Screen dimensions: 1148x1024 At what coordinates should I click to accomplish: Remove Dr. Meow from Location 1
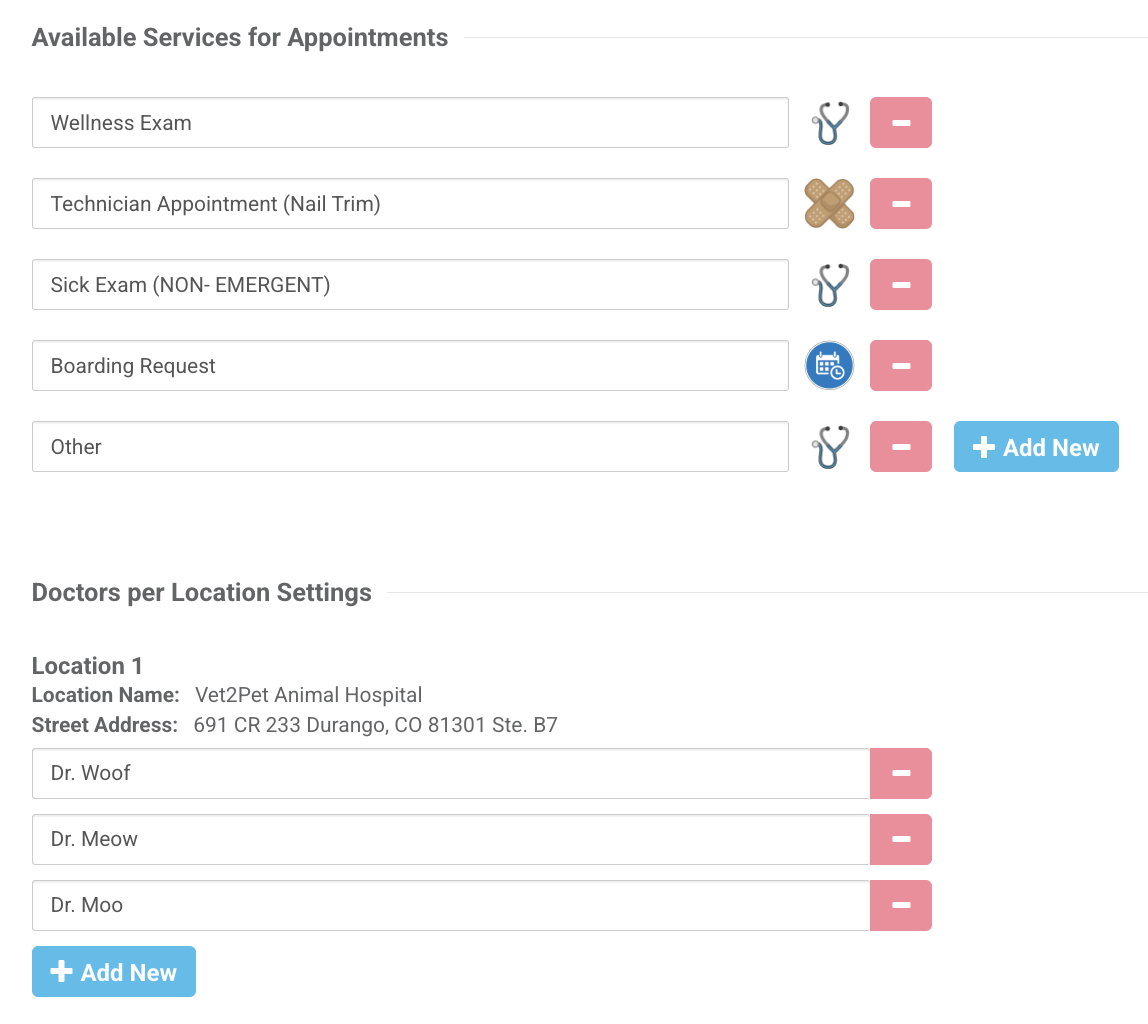(901, 840)
